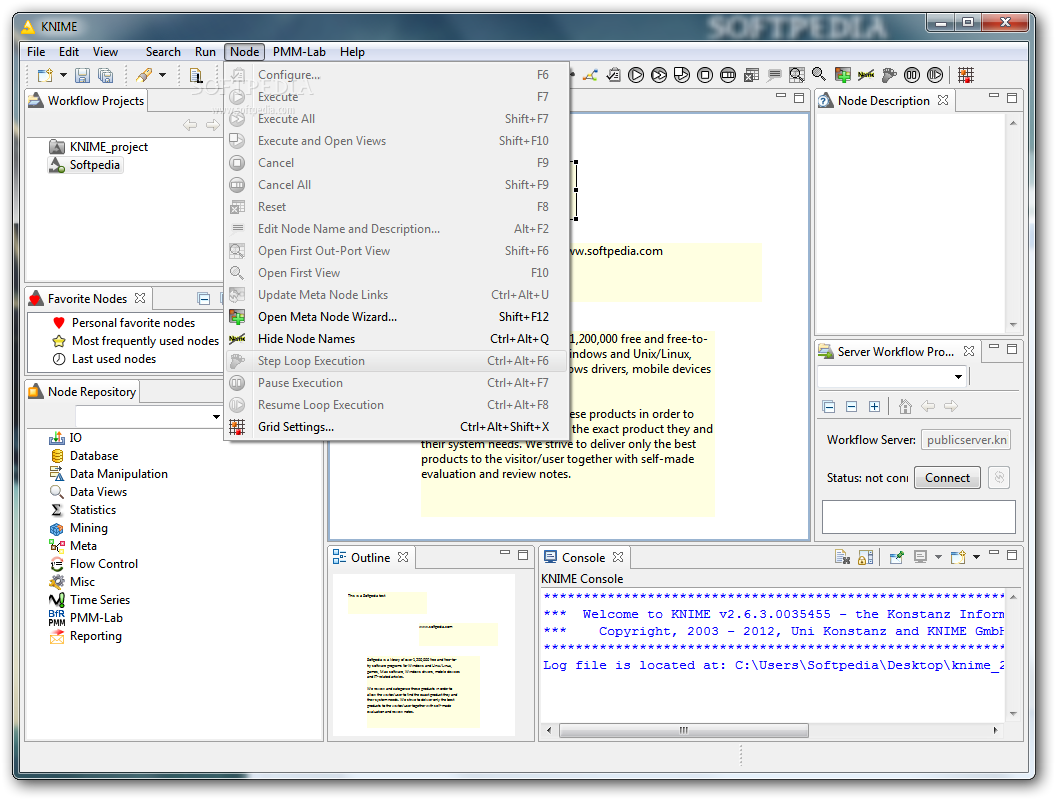Choose Open Meta Node Wizard menu entry
1056x800 pixels.
397,316
